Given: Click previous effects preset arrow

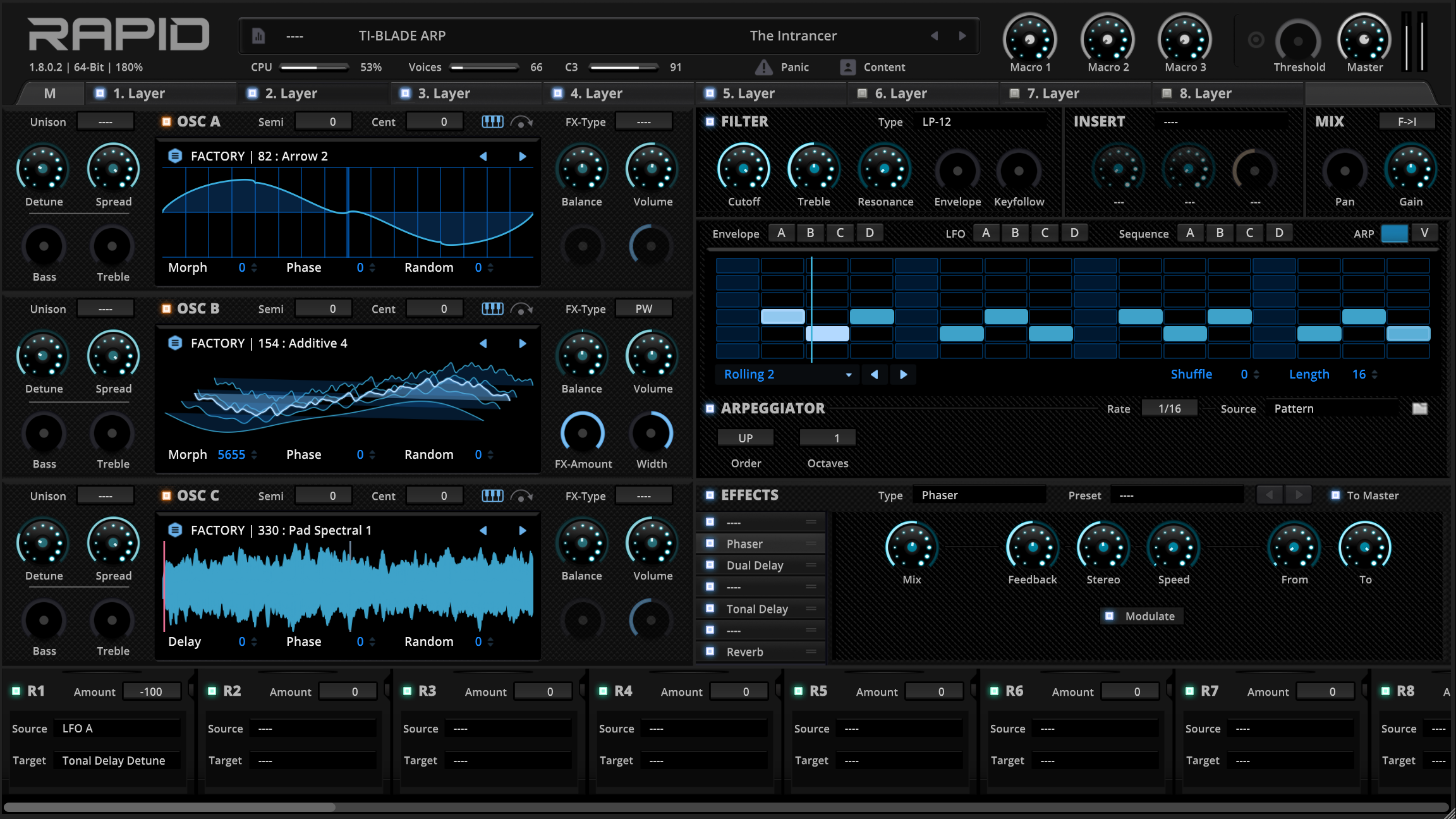Looking at the screenshot, I should point(1270,495).
